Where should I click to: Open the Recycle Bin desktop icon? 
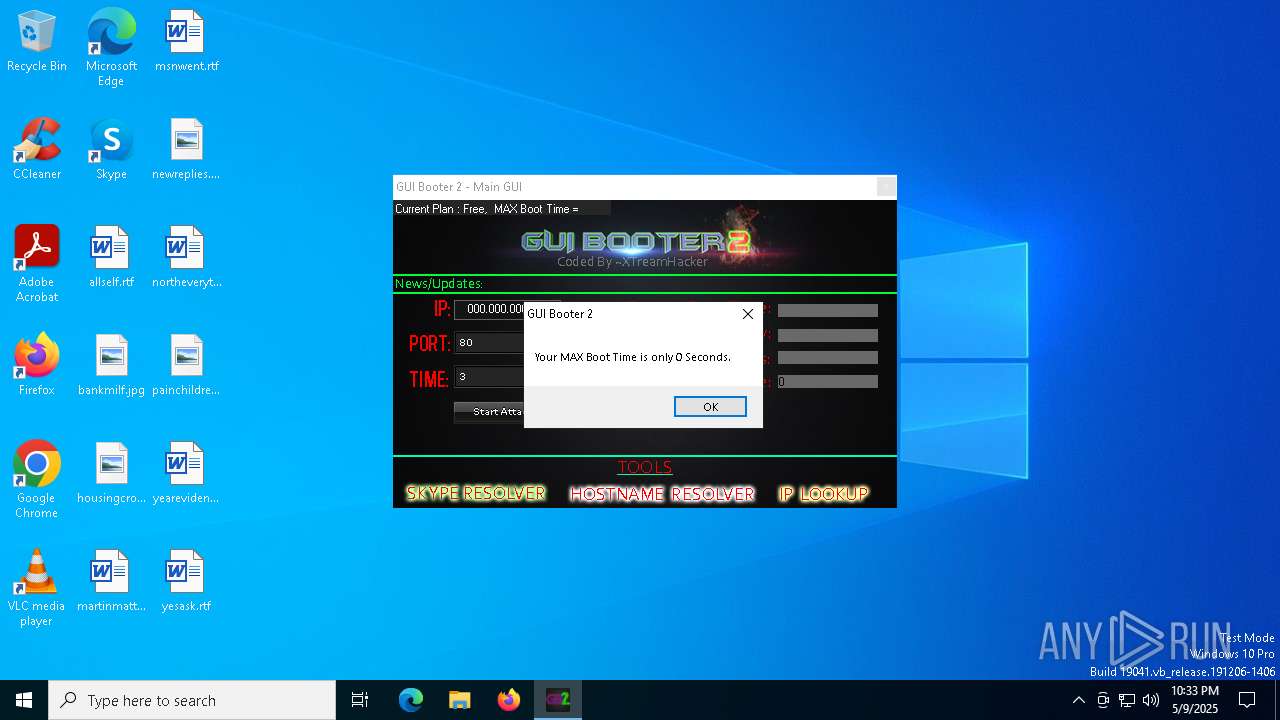pos(37,42)
